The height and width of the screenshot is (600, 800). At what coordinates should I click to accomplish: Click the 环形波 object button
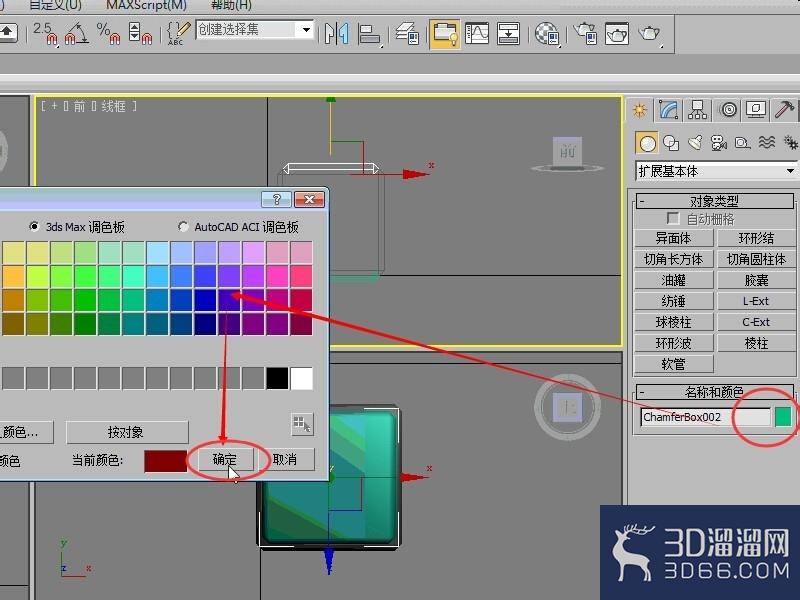(x=673, y=343)
